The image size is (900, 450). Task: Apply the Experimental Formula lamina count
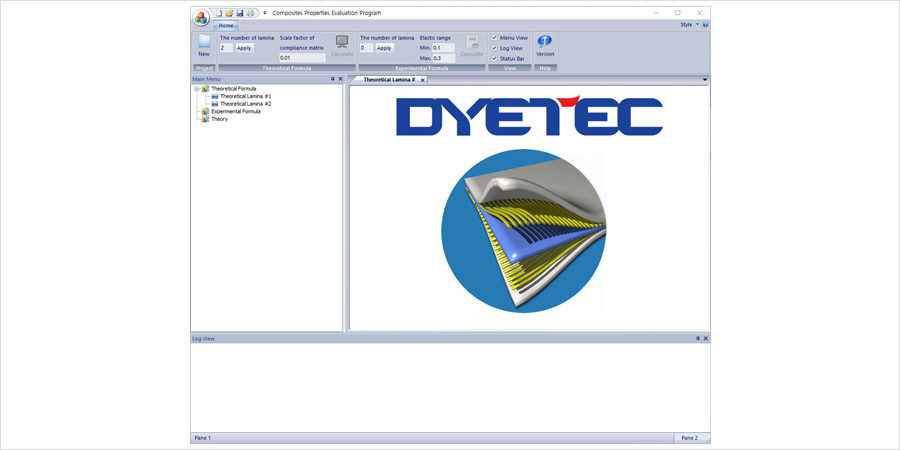click(x=384, y=48)
